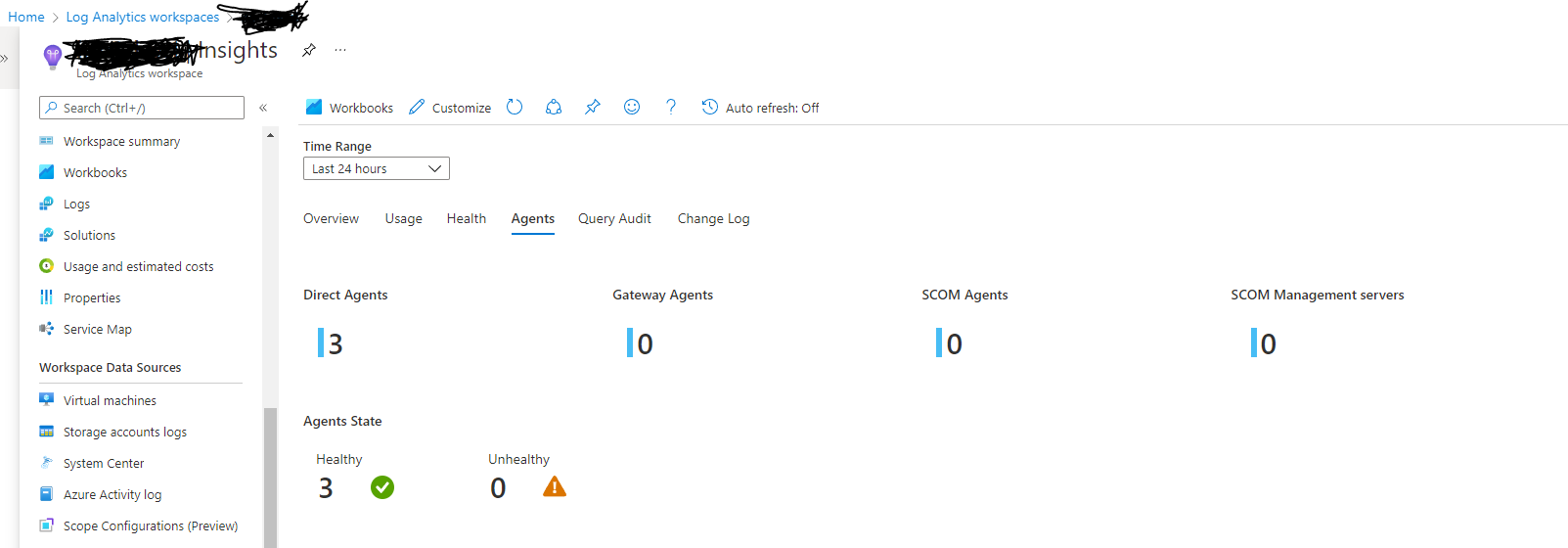This screenshot has width=1568, height=548.
Task: Click the Workspace summary icon
Action: pos(46,141)
